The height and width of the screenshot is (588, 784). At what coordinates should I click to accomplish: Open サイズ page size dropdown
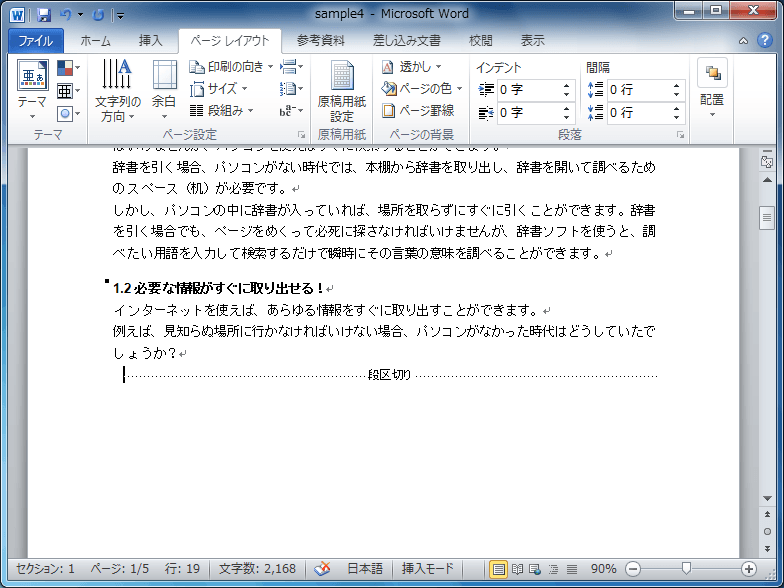coord(219,89)
